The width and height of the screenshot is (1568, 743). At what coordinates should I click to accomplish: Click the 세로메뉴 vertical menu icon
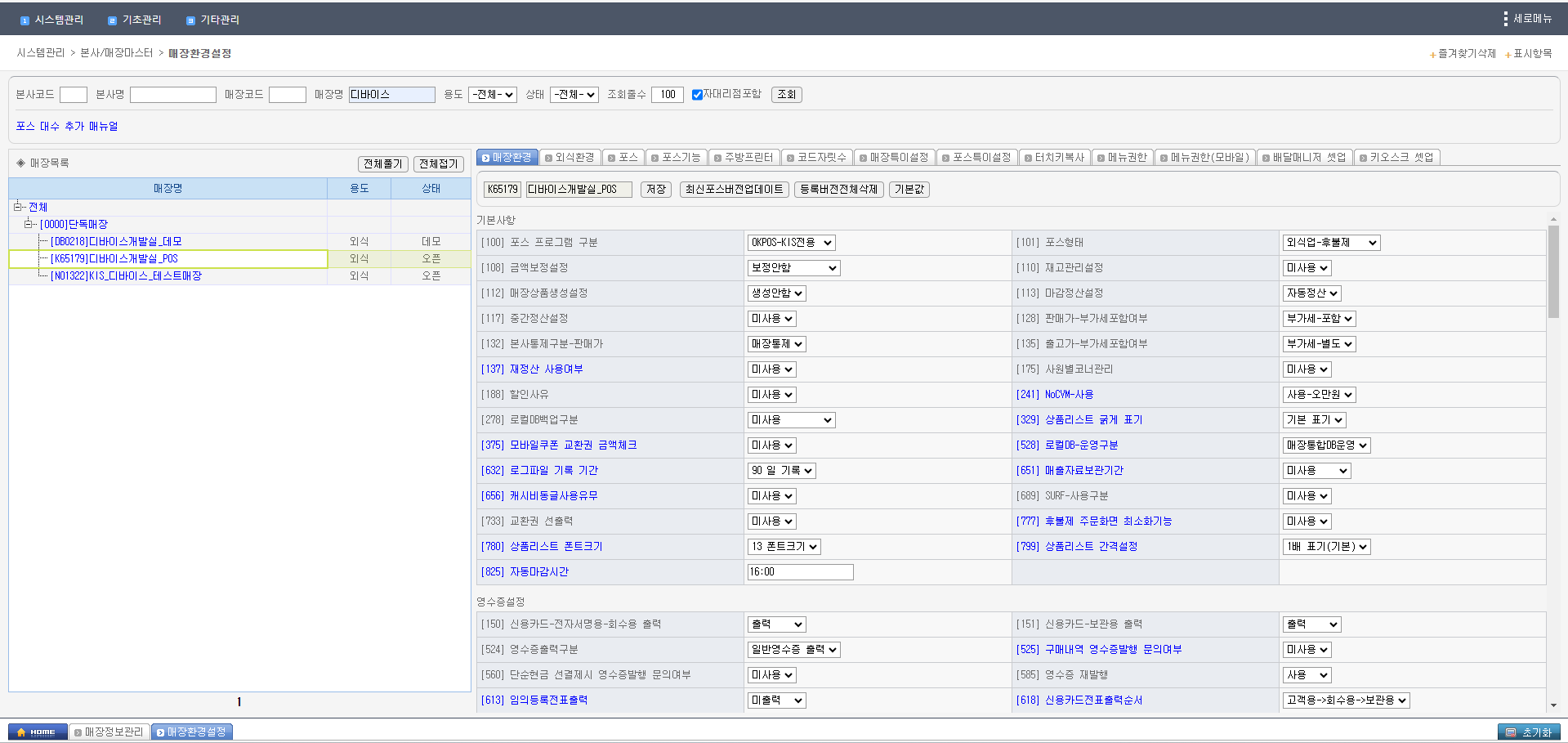pyautogui.click(x=1505, y=19)
